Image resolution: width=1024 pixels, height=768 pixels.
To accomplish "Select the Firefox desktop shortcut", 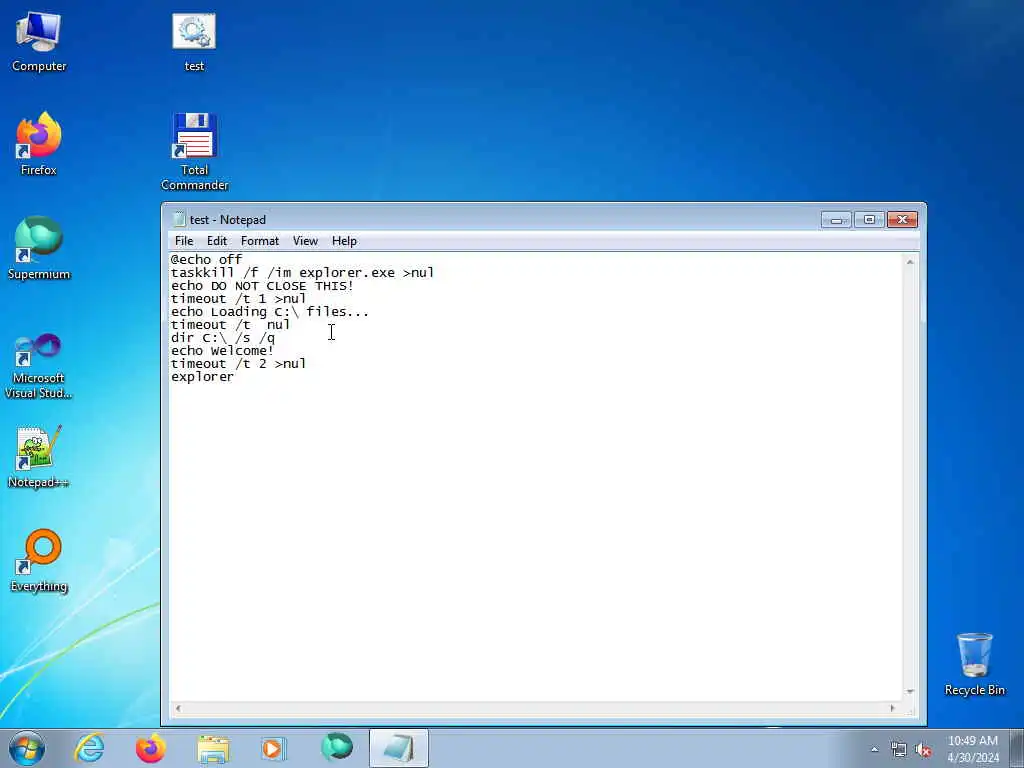I will click(39, 144).
